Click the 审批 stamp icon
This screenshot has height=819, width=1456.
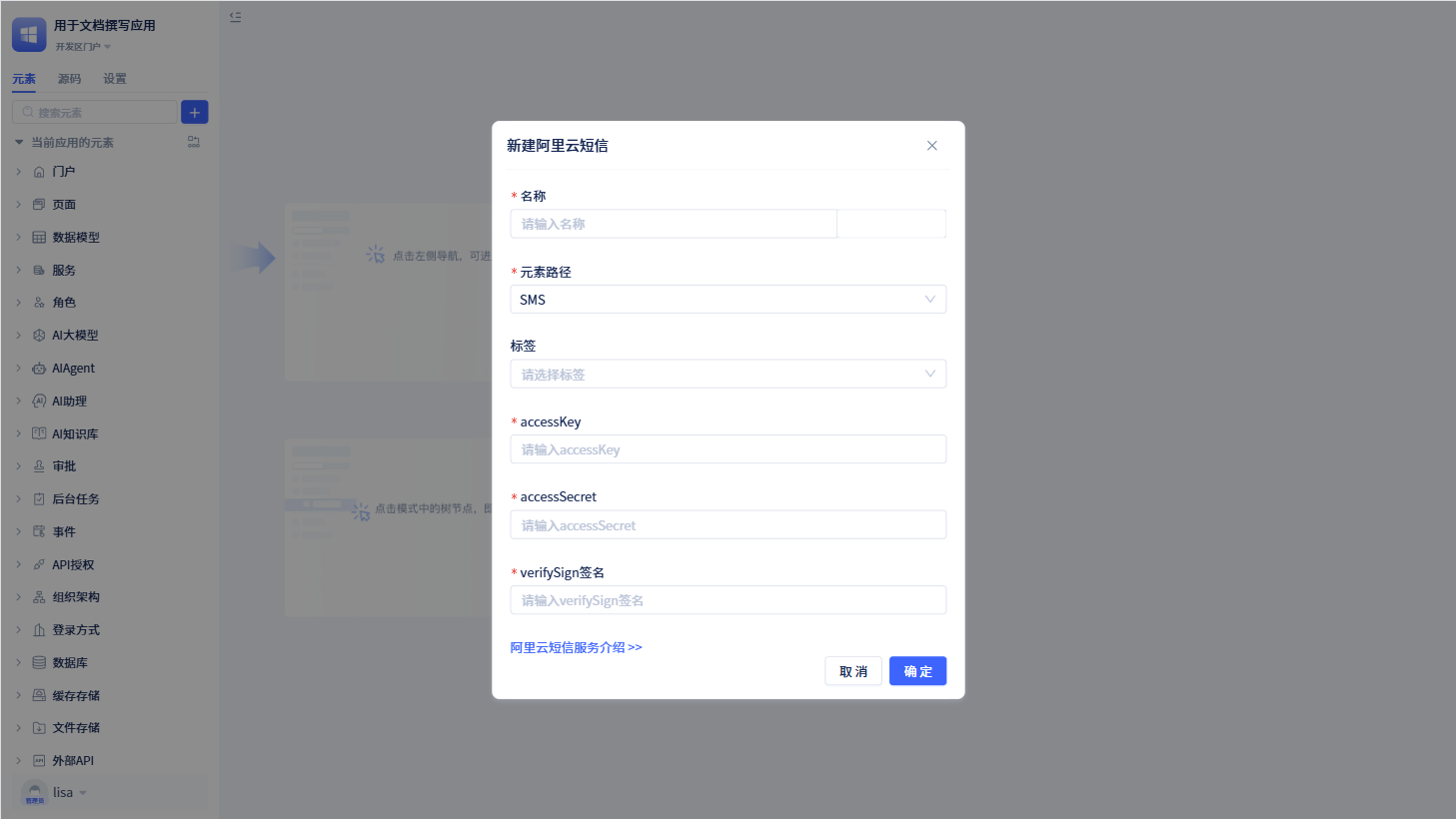coord(39,466)
